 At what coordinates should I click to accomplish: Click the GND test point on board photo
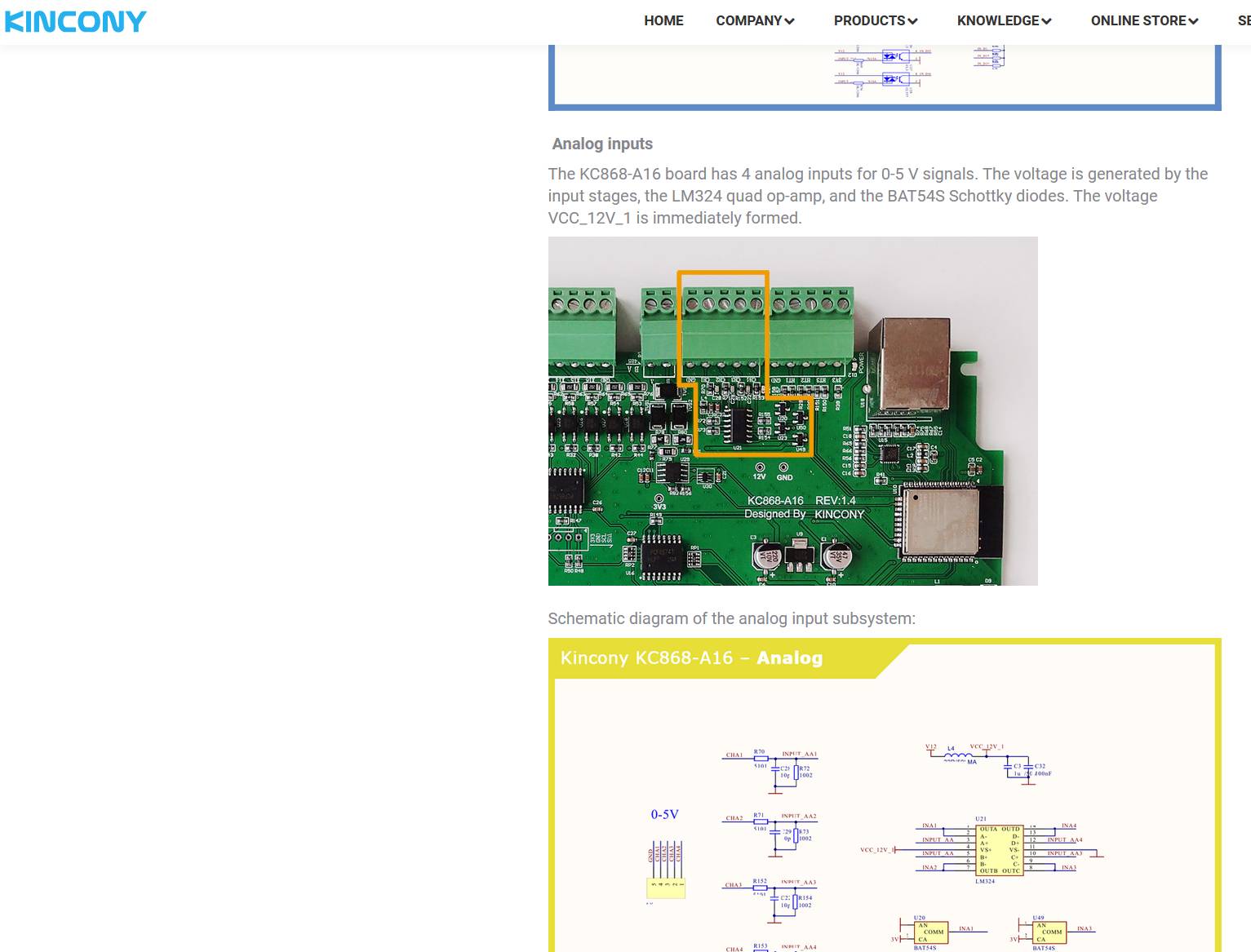(x=783, y=467)
